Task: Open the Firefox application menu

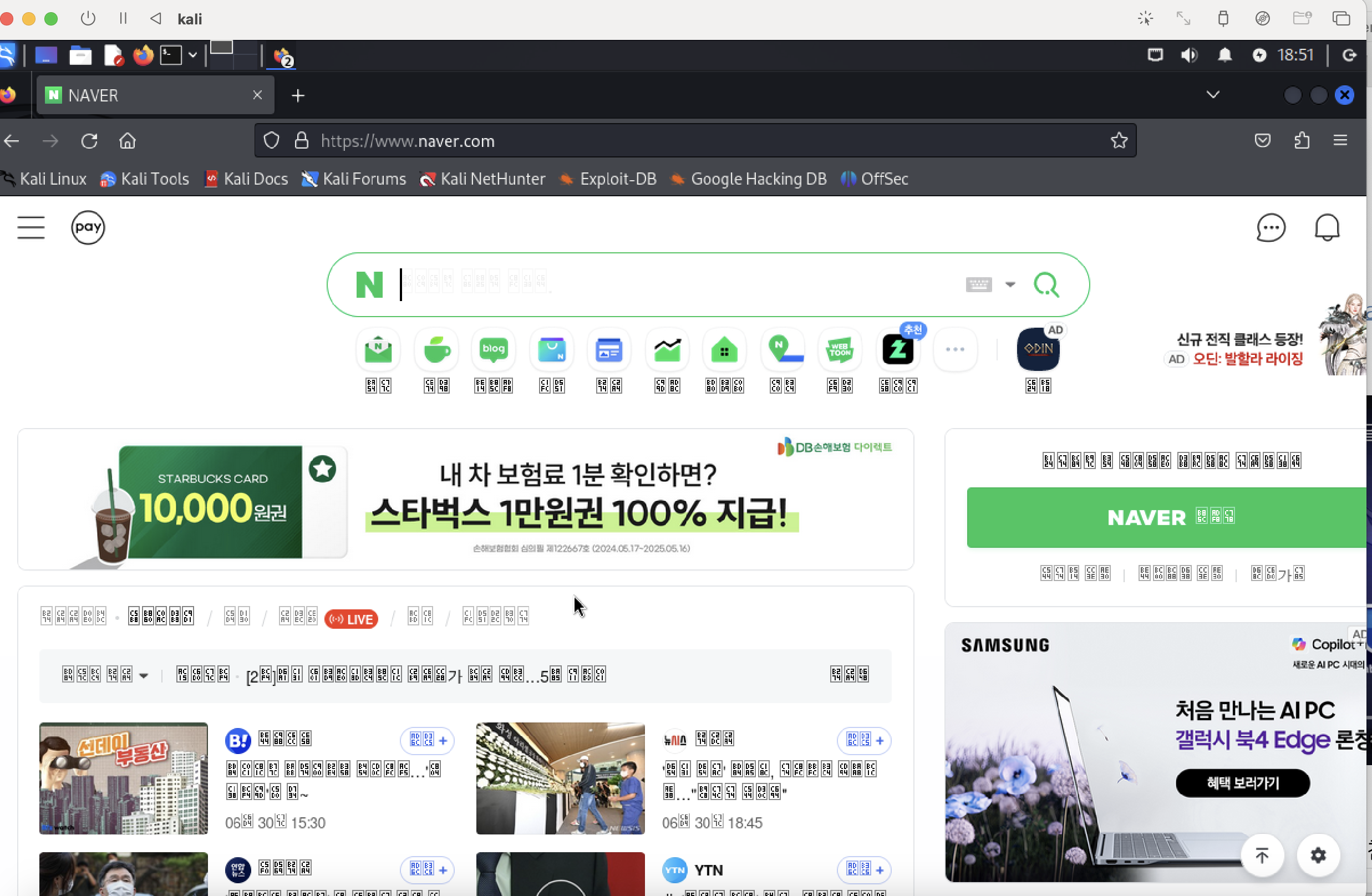Action: tap(1340, 141)
